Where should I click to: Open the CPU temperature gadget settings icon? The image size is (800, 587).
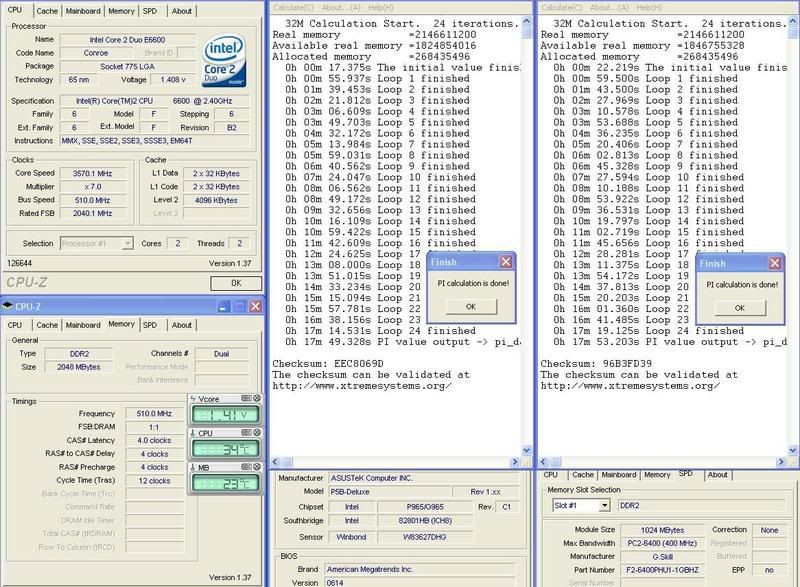point(246,432)
